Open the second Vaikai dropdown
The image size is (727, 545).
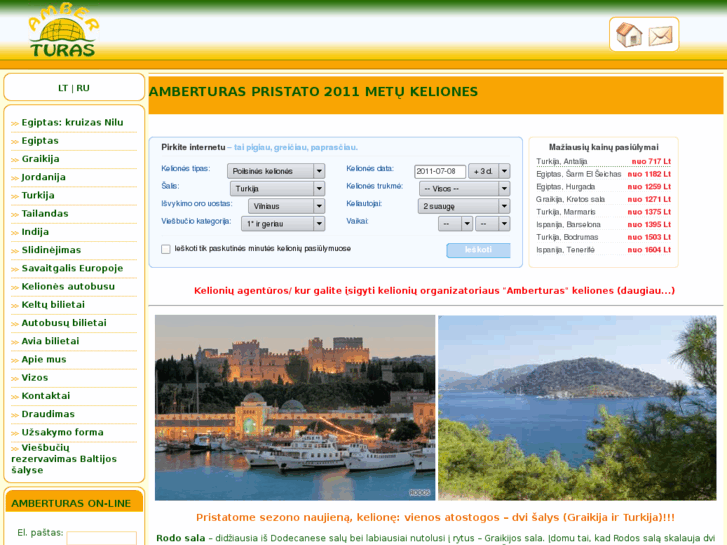tap(493, 224)
